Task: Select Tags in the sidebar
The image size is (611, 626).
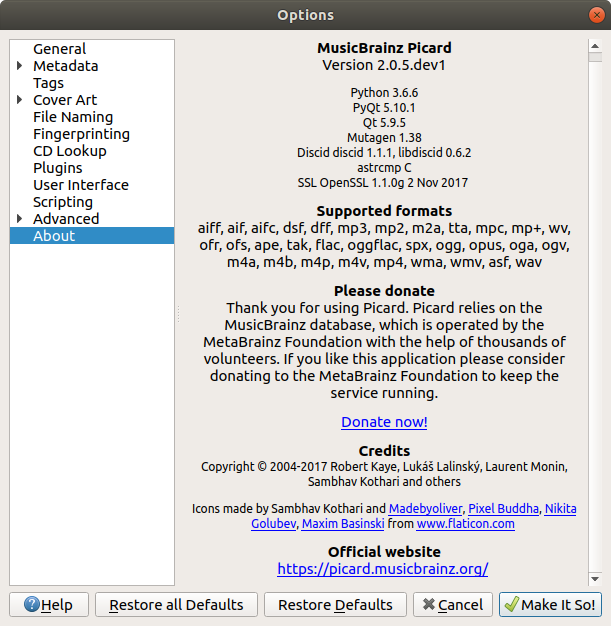Action: [48, 83]
